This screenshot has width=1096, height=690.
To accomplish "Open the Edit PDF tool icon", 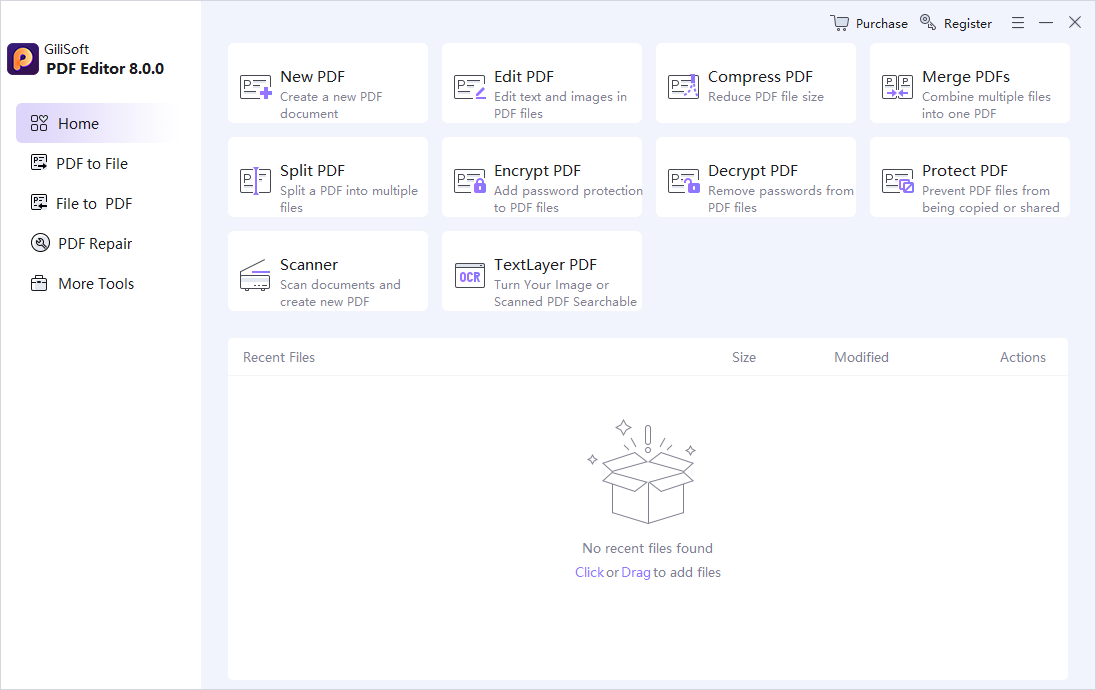I will 469,87.
